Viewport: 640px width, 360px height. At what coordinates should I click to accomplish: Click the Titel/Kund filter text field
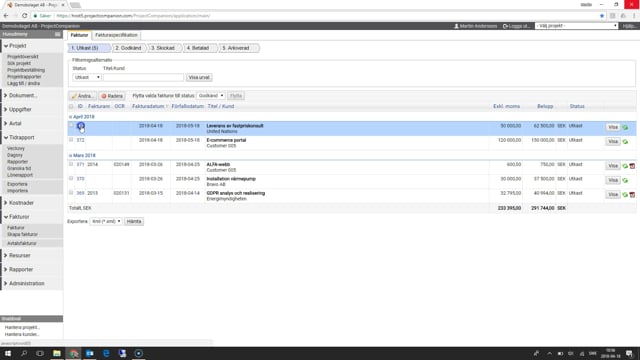click(x=143, y=77)
